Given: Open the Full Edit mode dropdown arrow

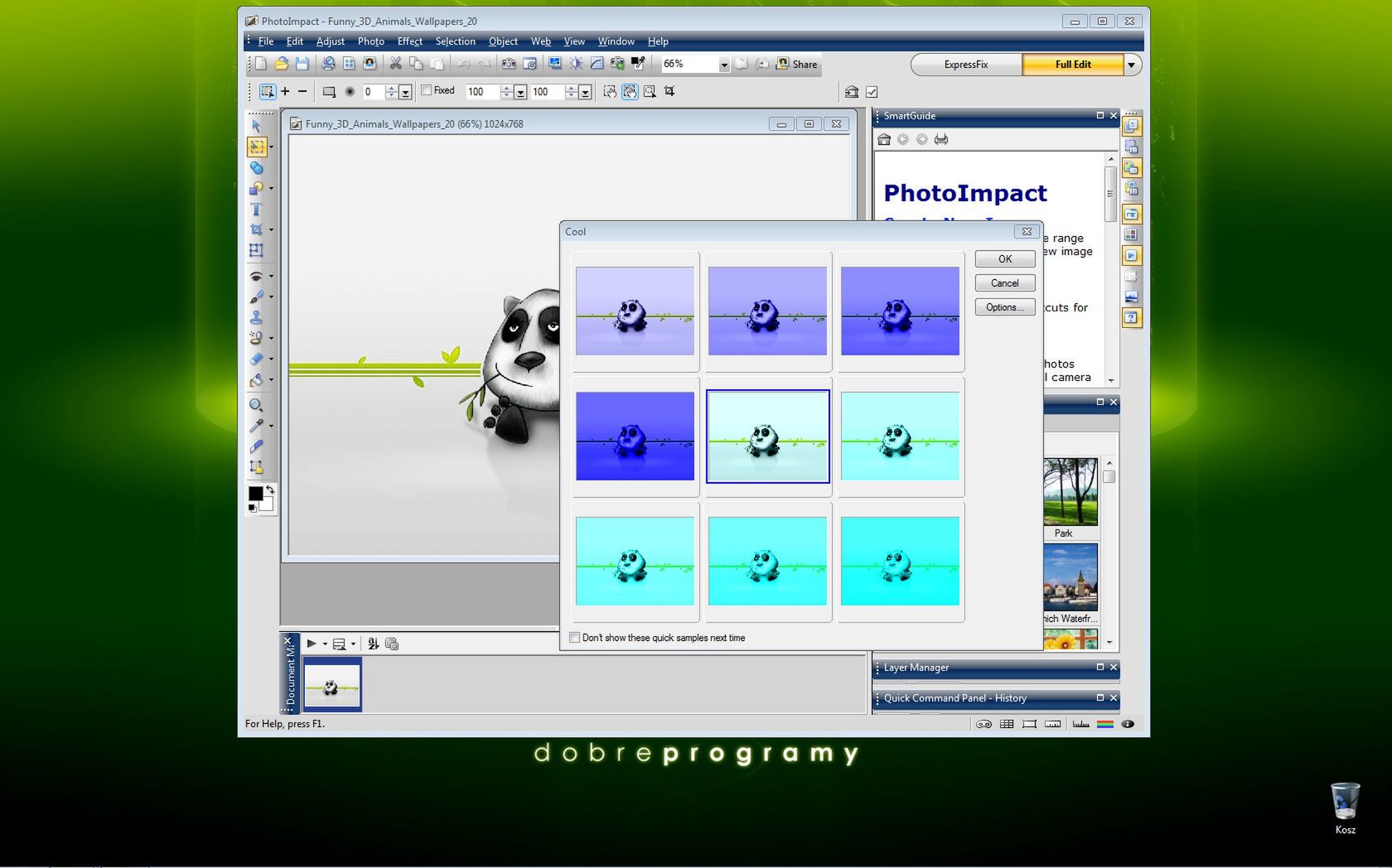Looking at the screenshot, I should pos(1132,65).
